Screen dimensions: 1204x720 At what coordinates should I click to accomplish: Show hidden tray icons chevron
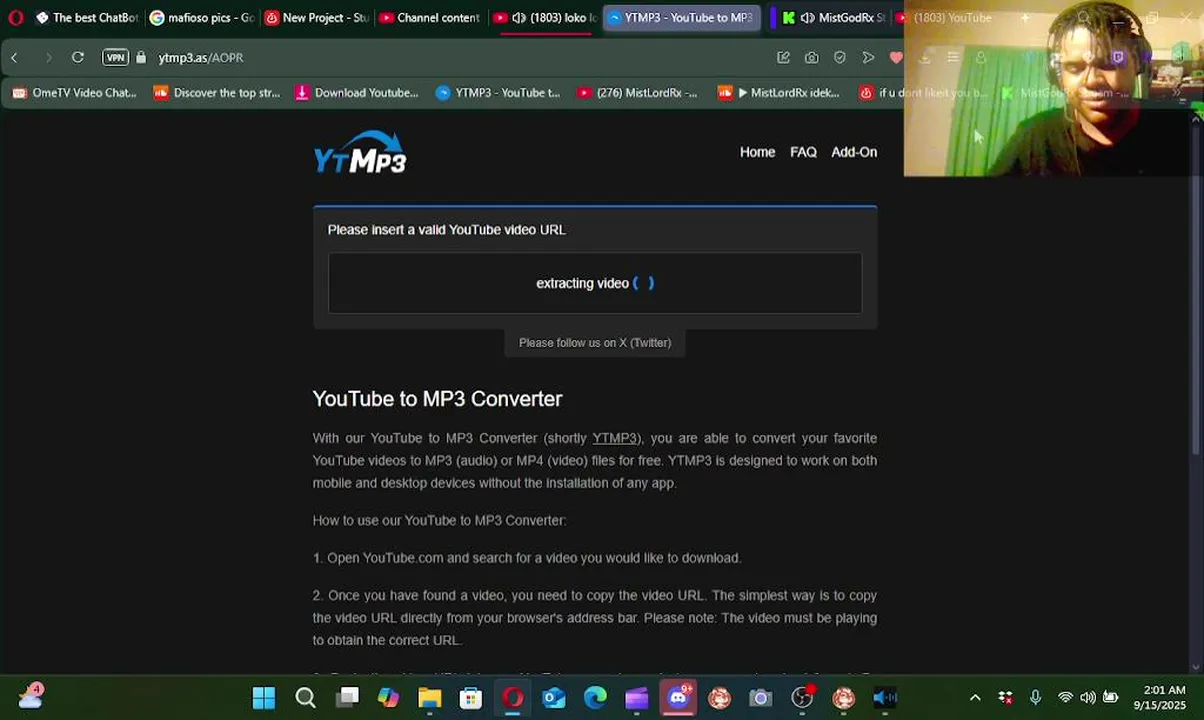tap(975, 698)
